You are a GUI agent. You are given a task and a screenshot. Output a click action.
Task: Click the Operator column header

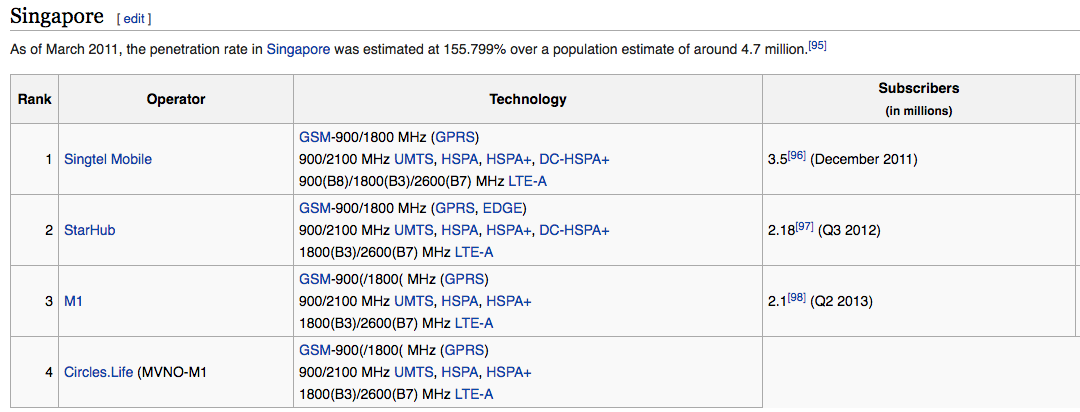point(175,99)
